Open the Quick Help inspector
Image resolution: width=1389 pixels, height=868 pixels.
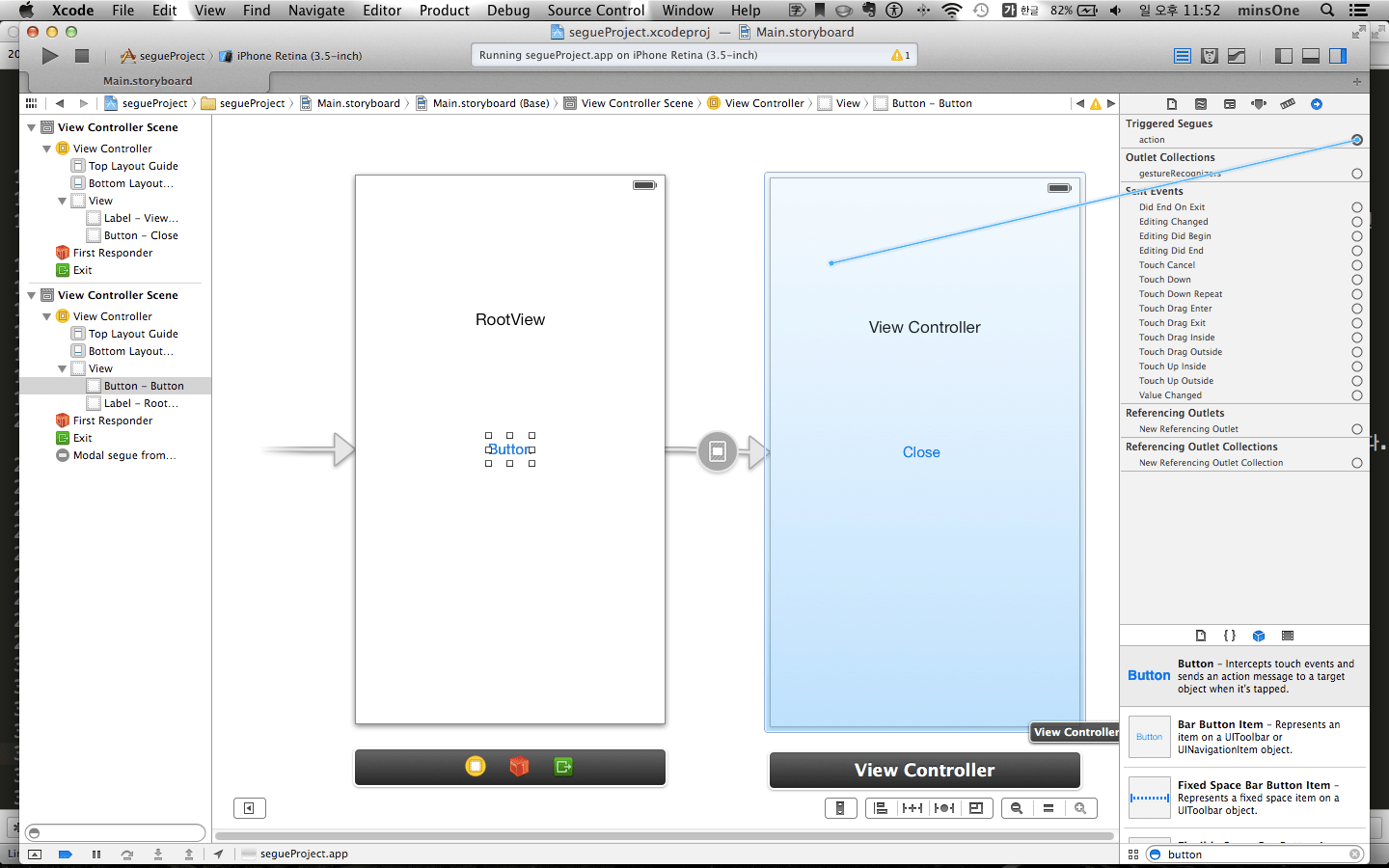[x=1201, y=104]
